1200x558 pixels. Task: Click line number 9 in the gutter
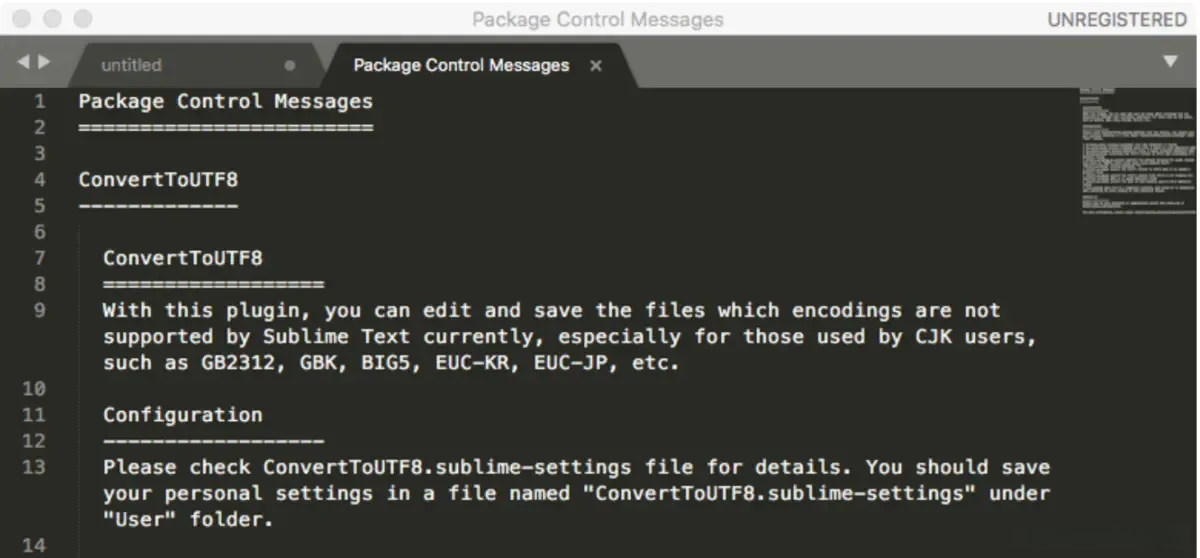point(39,311)
